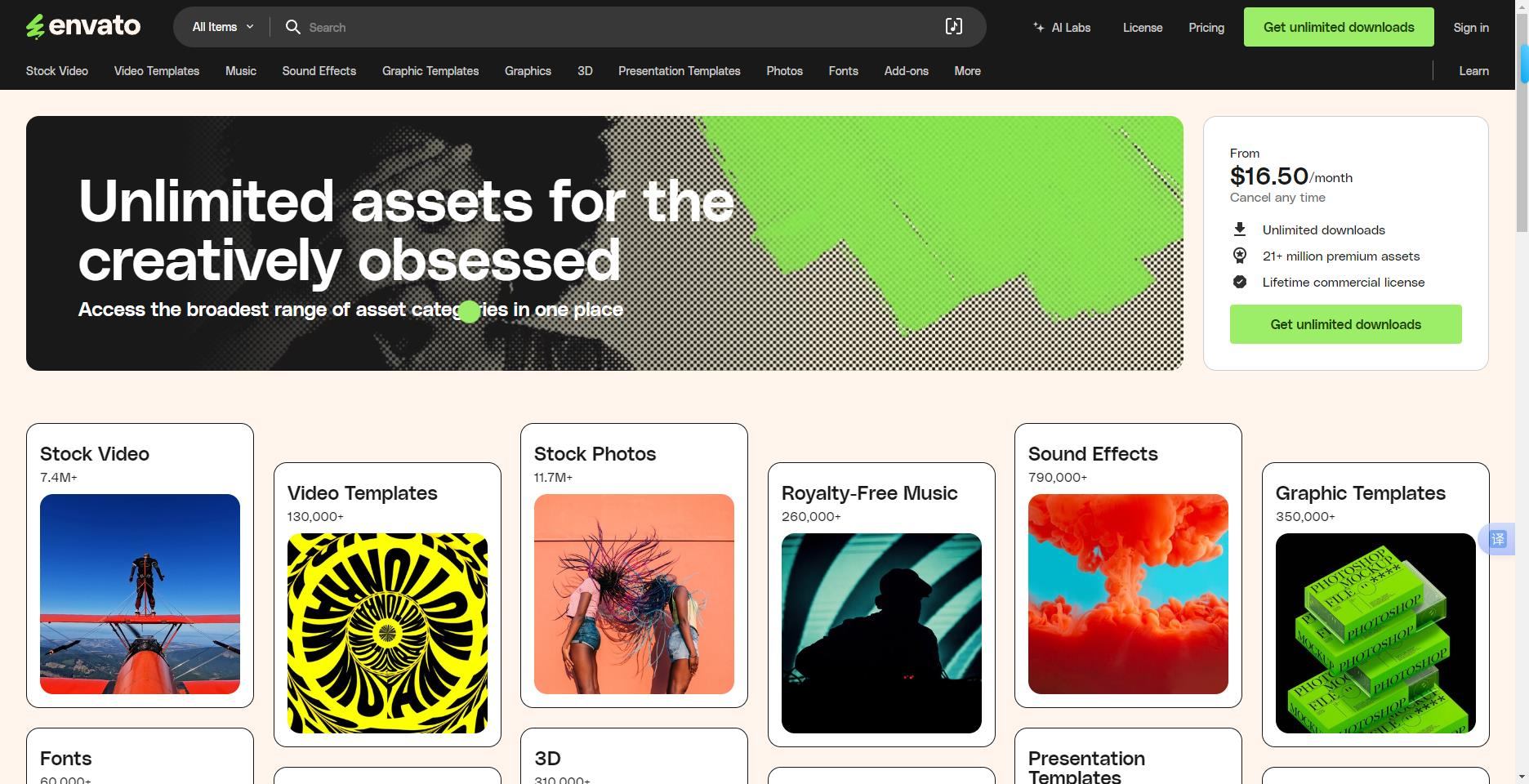Click Get unlimited downloads in pricing card
The height and width of the screenshot is (784, 1529).
click(x=1346, y=324)
